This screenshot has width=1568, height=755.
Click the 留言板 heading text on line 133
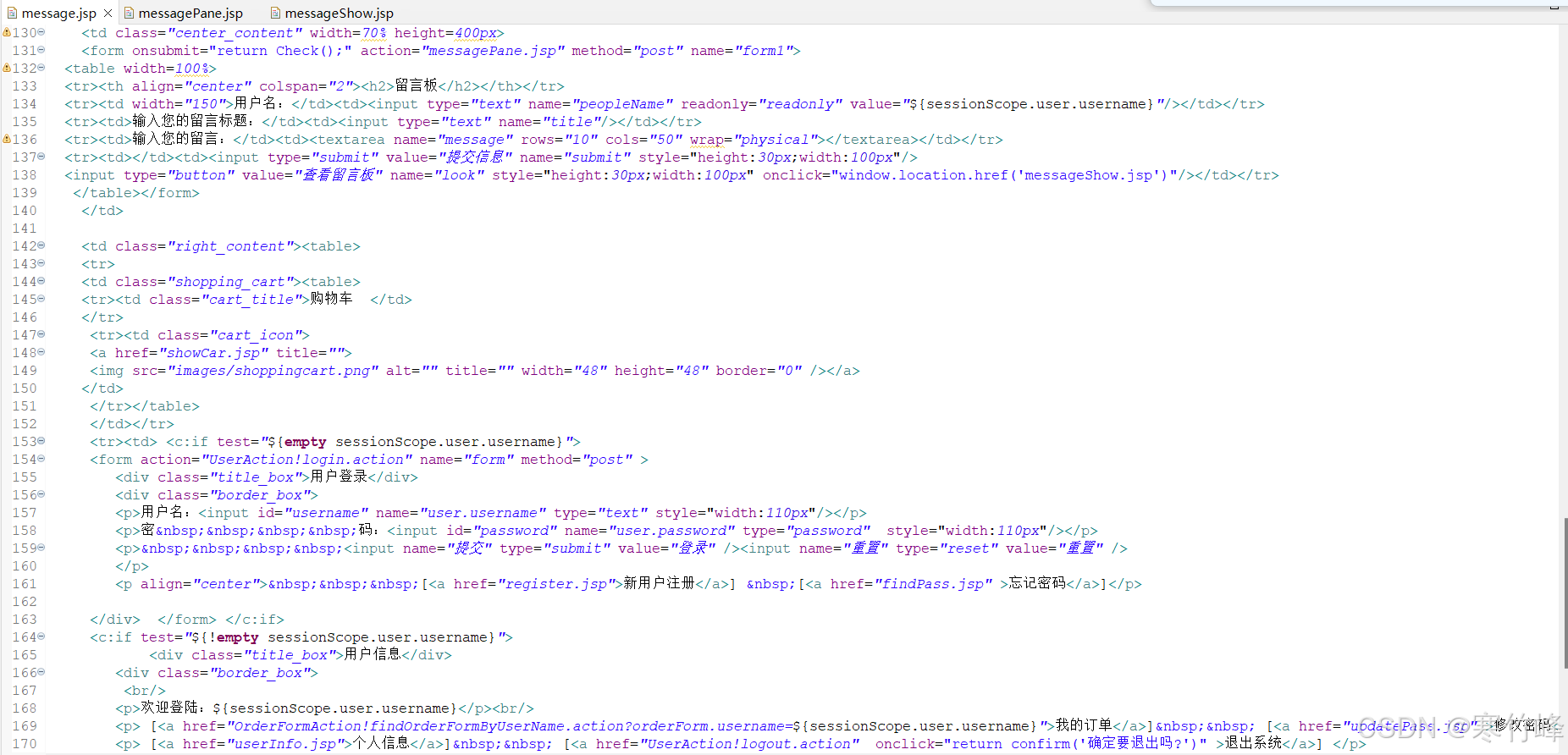416,85
